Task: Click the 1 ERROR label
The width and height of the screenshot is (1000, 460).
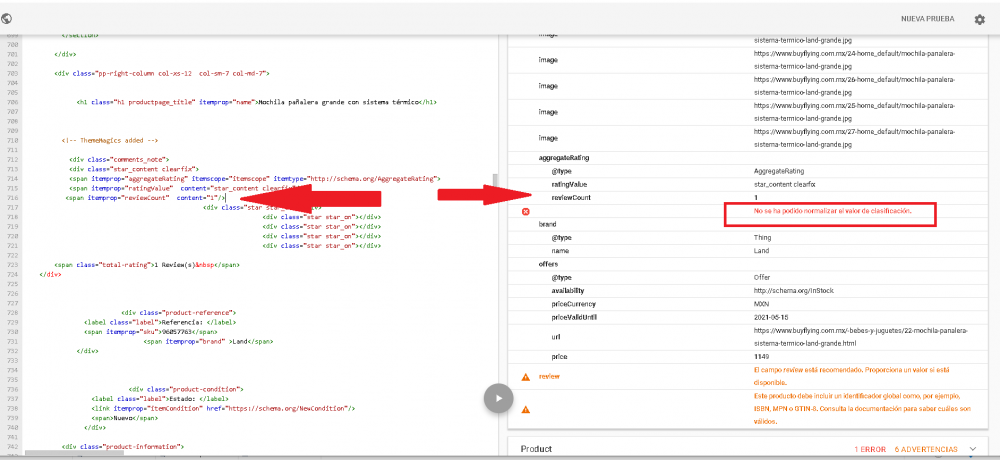Action: coord(870,450)
